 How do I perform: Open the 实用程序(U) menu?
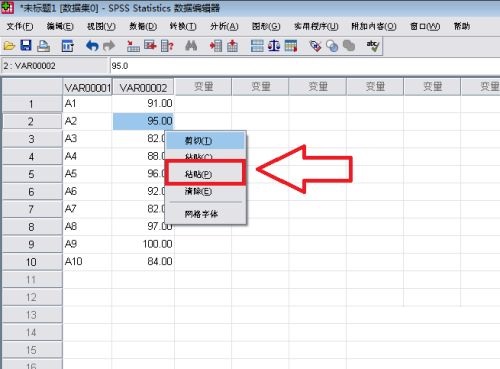point(316,26)
